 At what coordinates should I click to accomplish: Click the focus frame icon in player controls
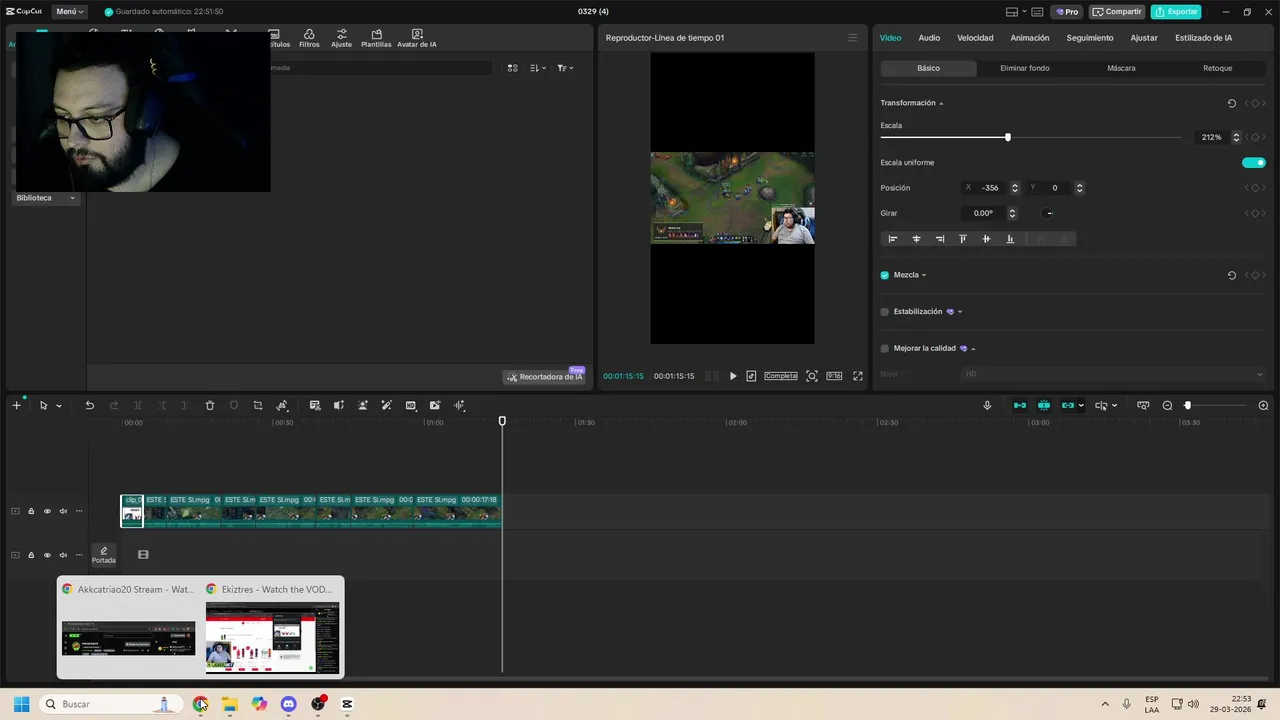[x=812, y=376]
